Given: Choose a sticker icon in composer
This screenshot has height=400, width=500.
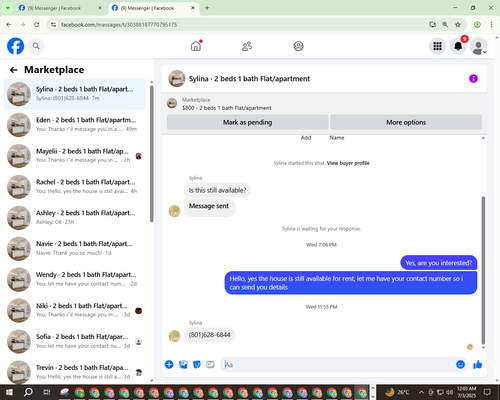Looking at the screenshot, I should click(197, 364).
